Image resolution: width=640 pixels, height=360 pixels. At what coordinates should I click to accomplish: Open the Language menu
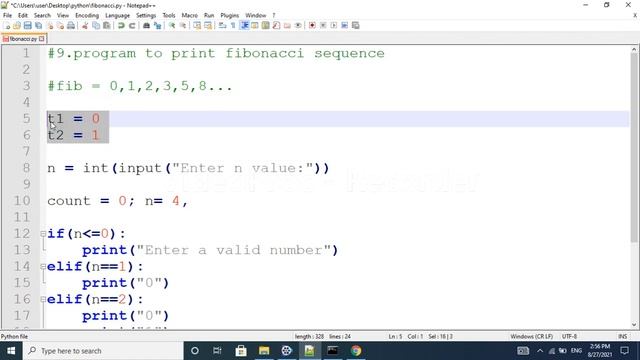(x=118, y=15)
